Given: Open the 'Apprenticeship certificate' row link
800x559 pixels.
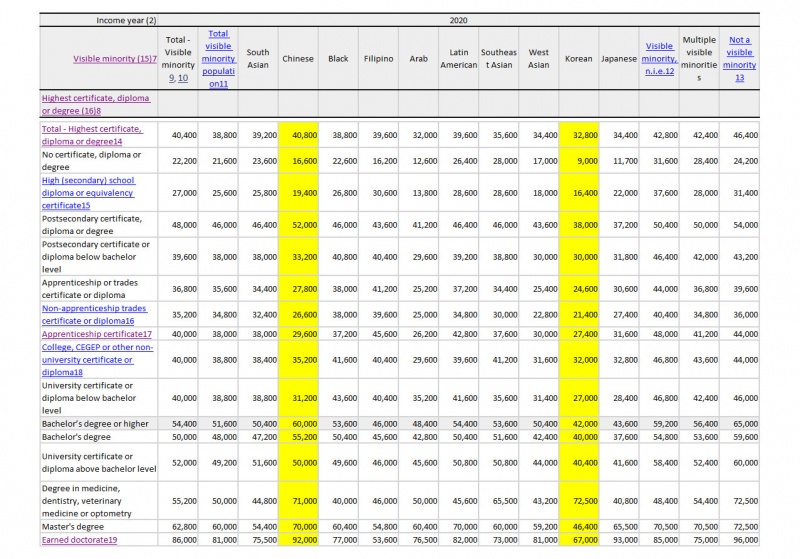Looking at the screenshot, I should click(x=96, y=334).
